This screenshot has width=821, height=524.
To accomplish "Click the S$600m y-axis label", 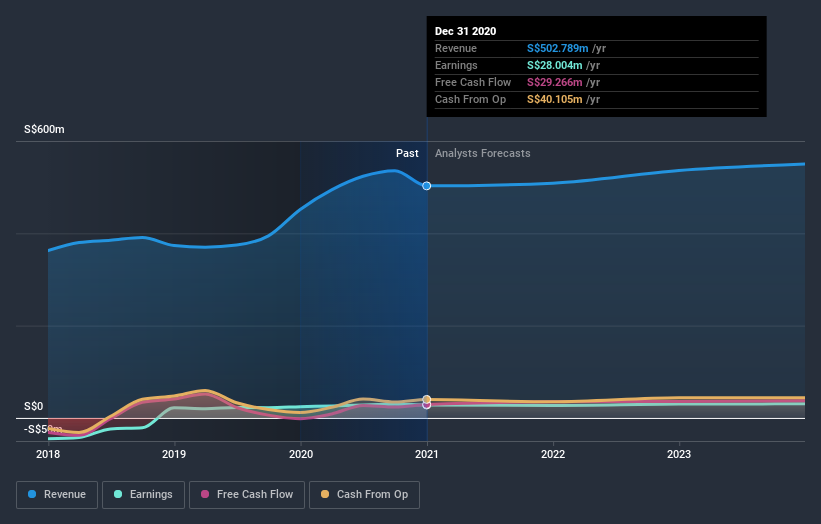I will click(x=44, y=129).
